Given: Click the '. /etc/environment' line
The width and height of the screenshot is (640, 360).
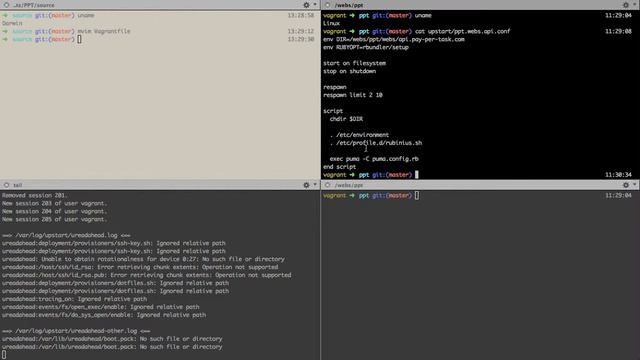Looking at the screenshot, I should (x=359, y=135).
